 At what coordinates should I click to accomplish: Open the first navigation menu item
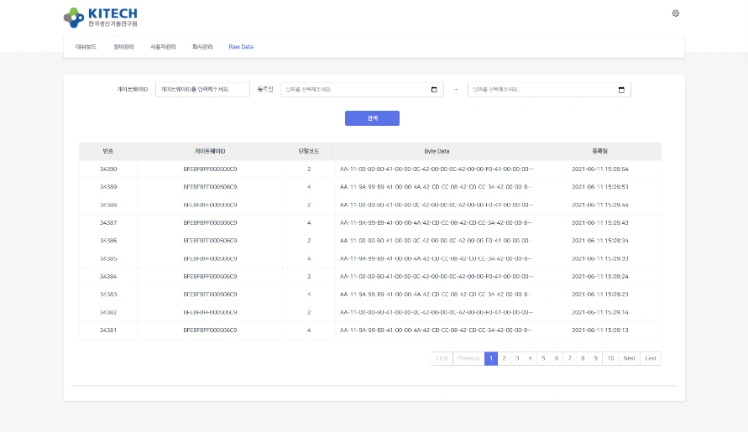(x=86, y=47)
